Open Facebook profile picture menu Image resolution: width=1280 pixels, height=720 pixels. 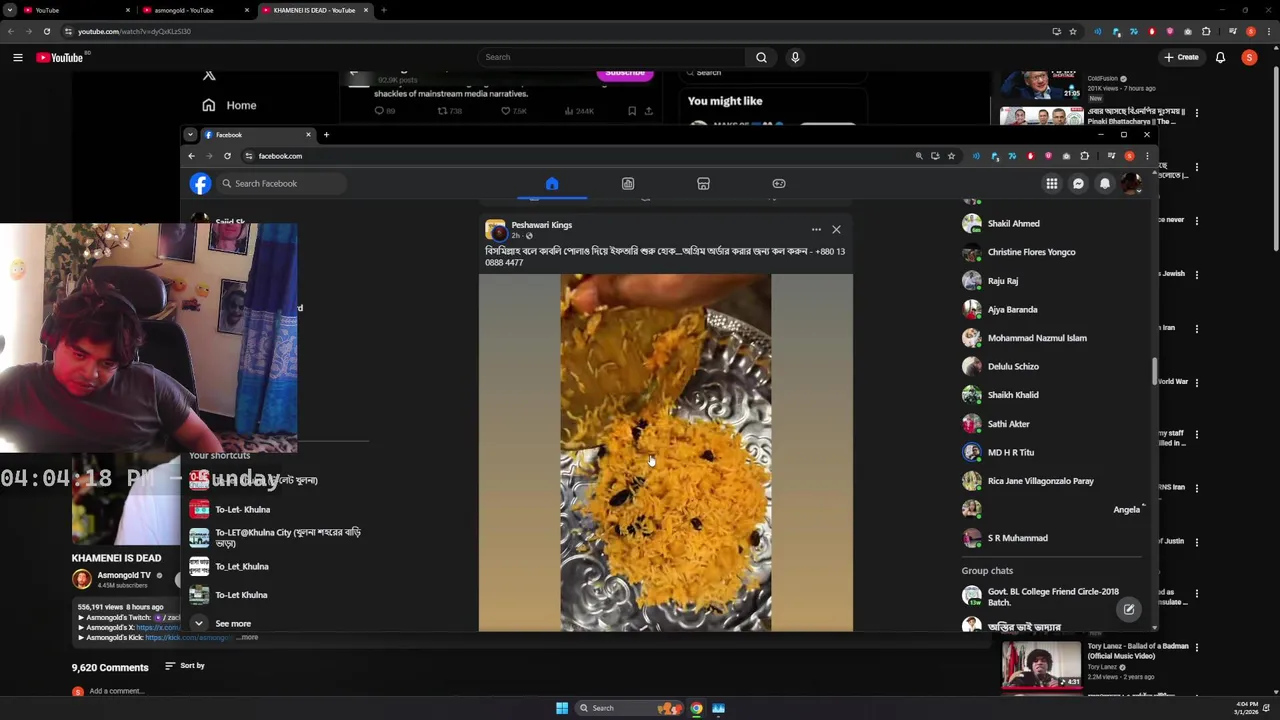pyautogui.click(x=1131, y=183)
